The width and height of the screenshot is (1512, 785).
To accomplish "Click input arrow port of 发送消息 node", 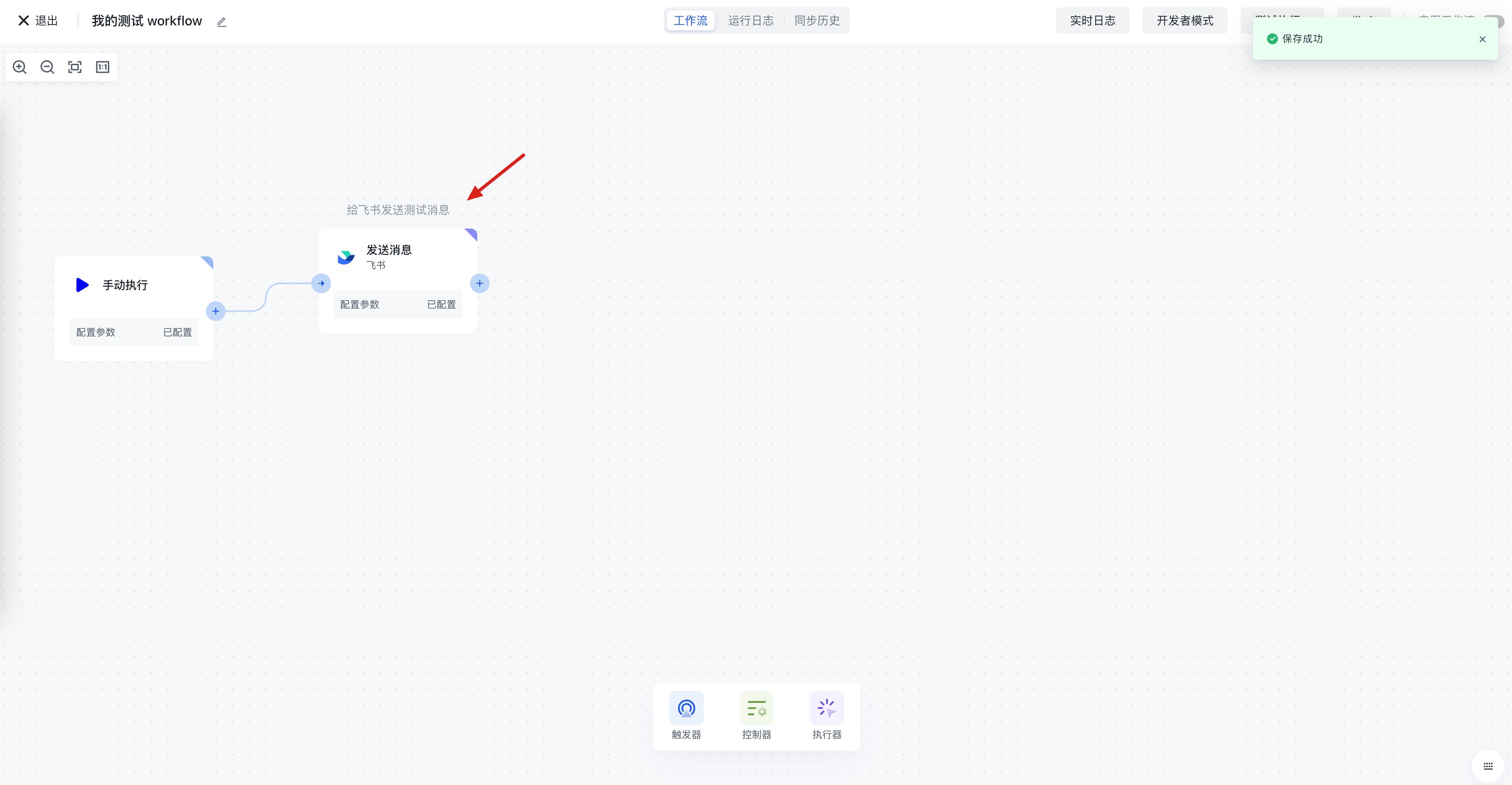I will (321, 284).
